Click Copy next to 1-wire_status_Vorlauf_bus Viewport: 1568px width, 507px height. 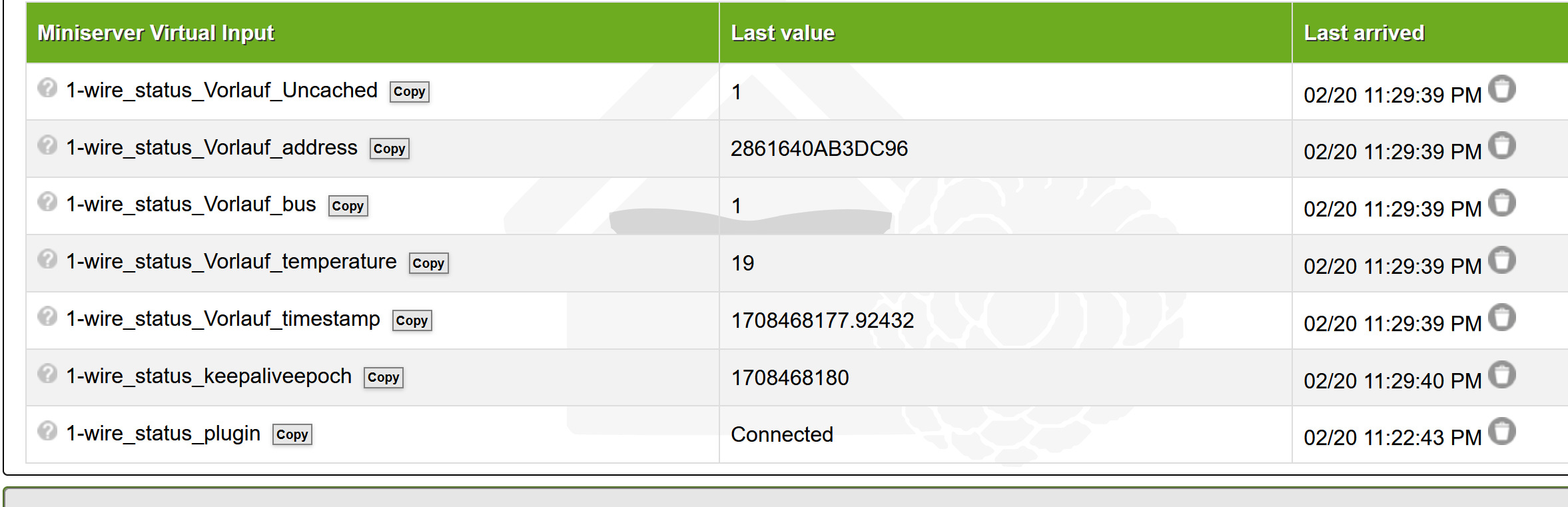point(348,206)
